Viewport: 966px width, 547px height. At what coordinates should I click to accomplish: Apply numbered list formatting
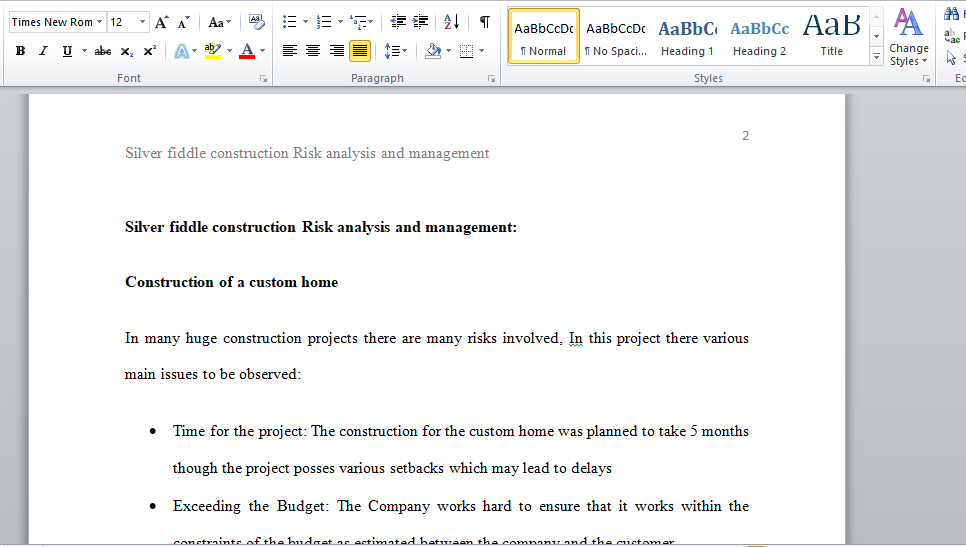tap(324, 22)
